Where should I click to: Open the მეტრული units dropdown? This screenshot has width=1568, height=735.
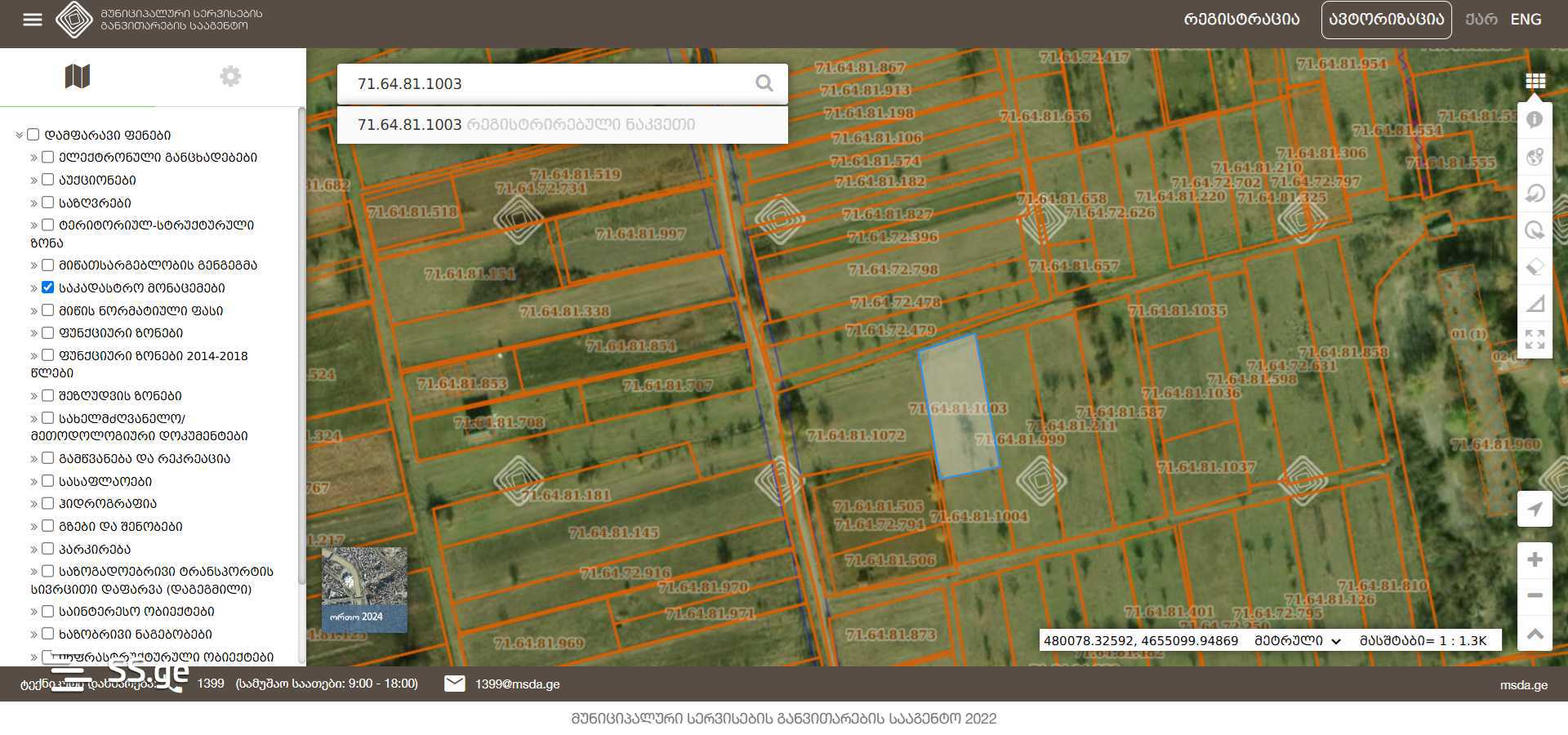1297,641
